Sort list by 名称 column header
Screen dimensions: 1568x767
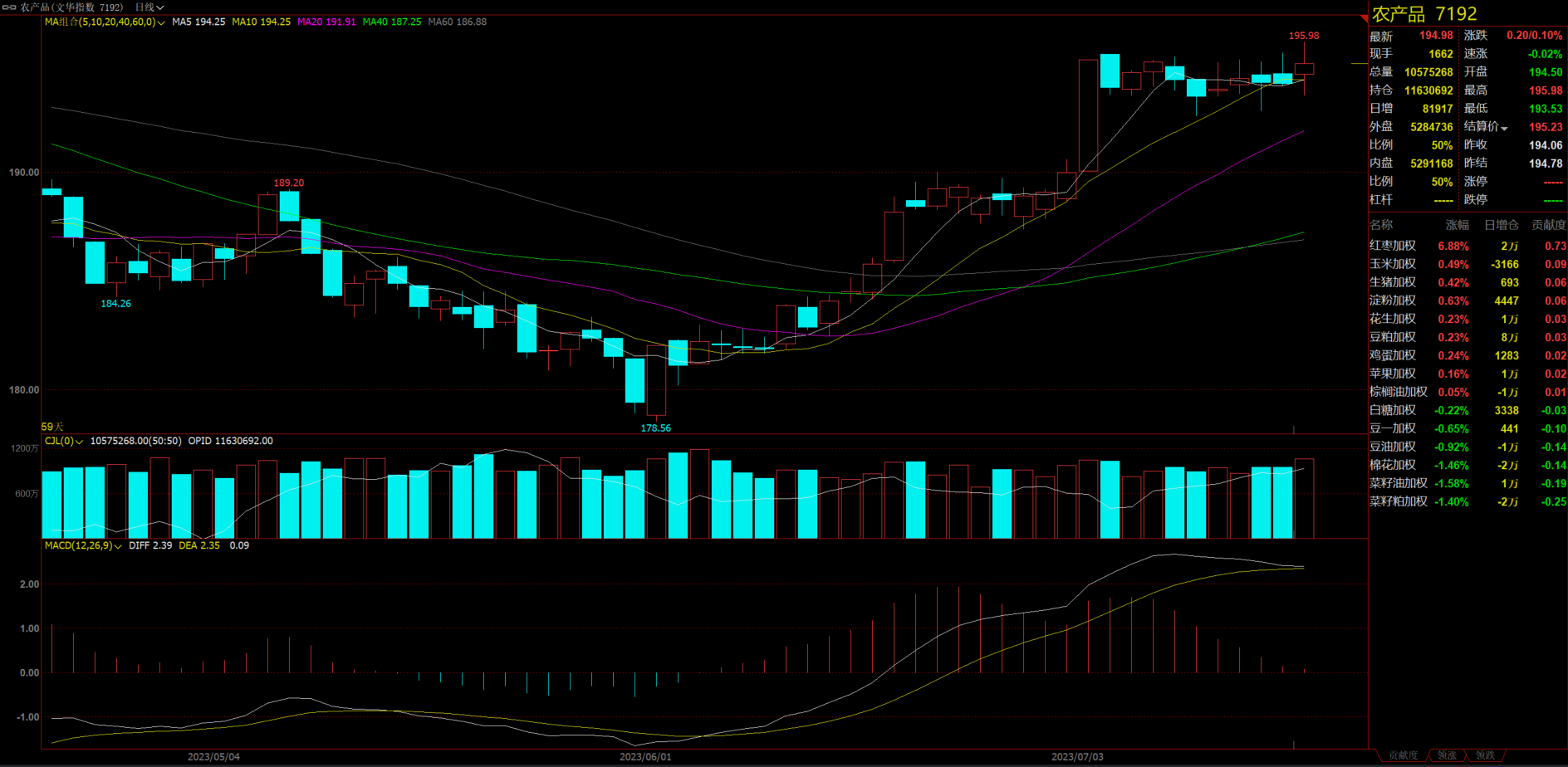tap(1381, 225)
